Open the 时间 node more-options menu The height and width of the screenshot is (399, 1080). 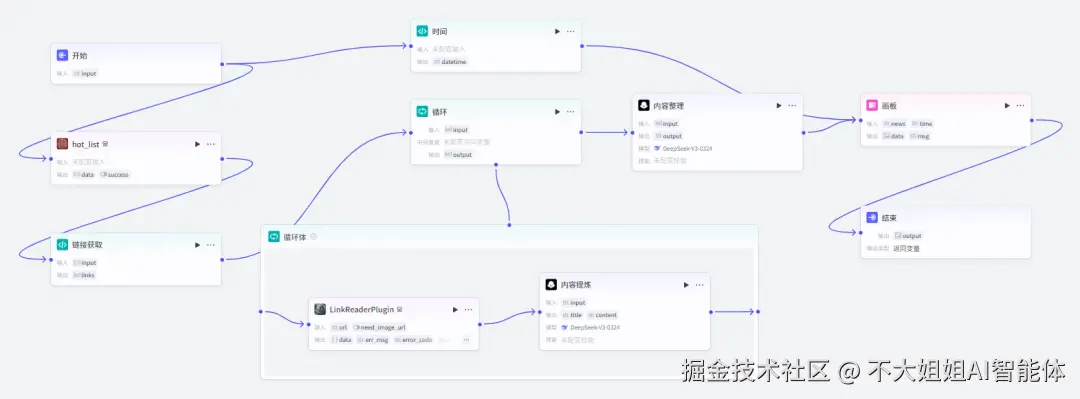coord(570,31)
